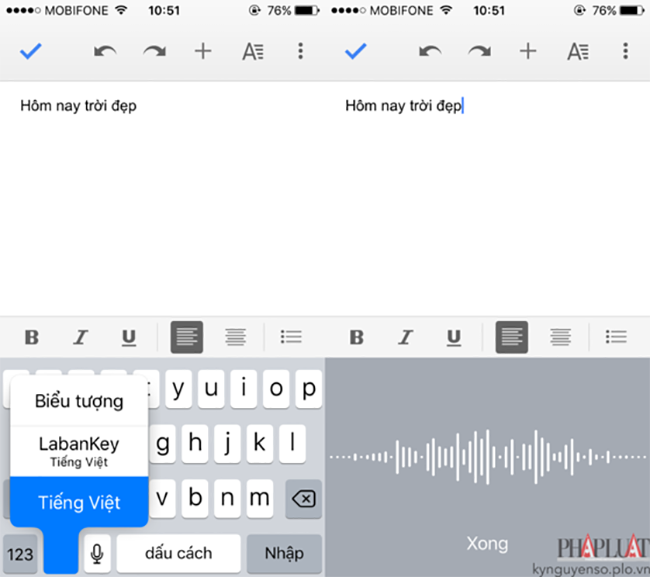The width and height of the screenshot is (650, 577).
Task: Open the three-dot overflow menu in the right screen
Action: click(x=625, y=51)
